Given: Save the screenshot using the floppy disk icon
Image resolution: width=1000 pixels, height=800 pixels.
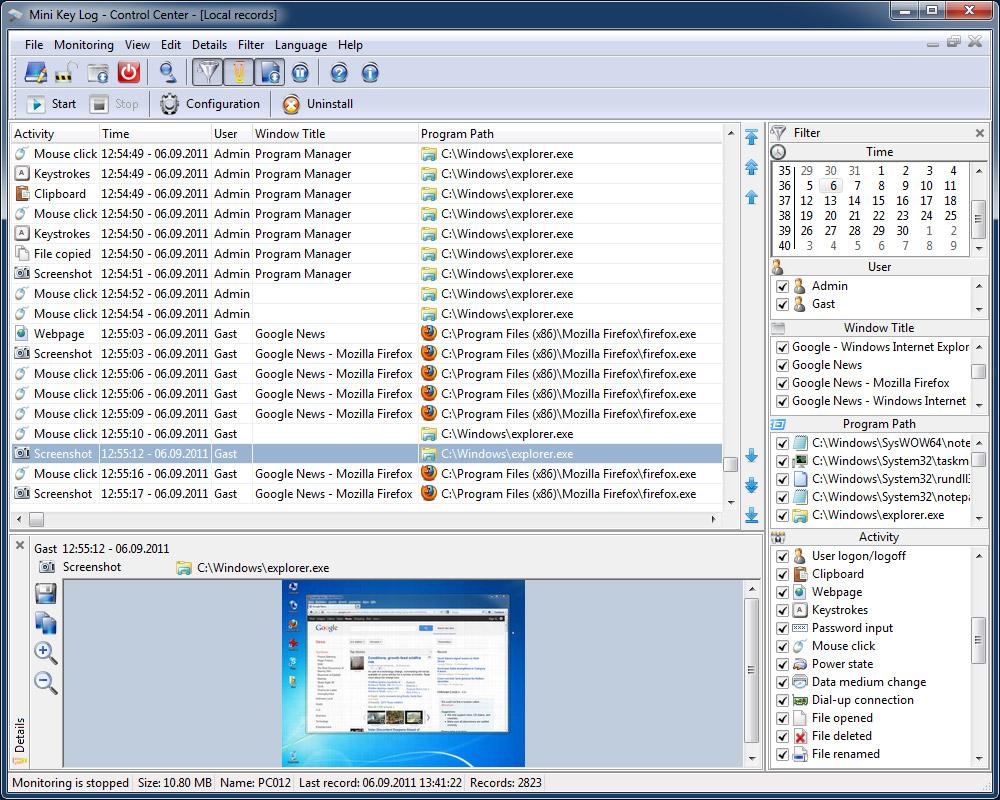Looking at the screenshot, I should coord(45,592).
